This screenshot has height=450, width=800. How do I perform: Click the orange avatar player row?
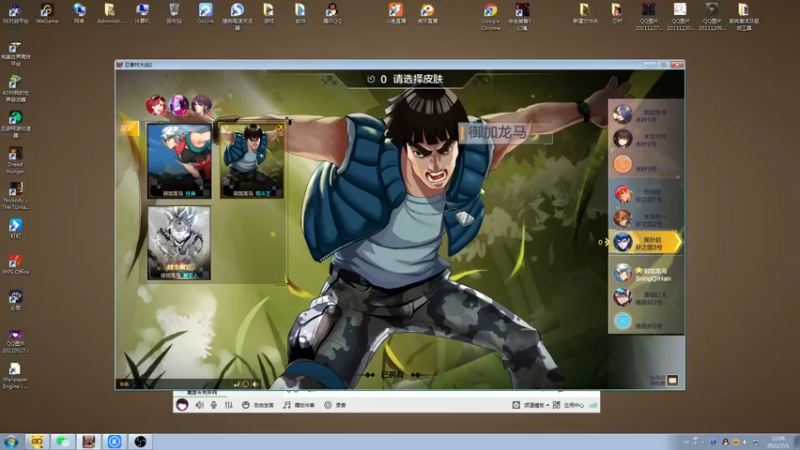point(646,164)
